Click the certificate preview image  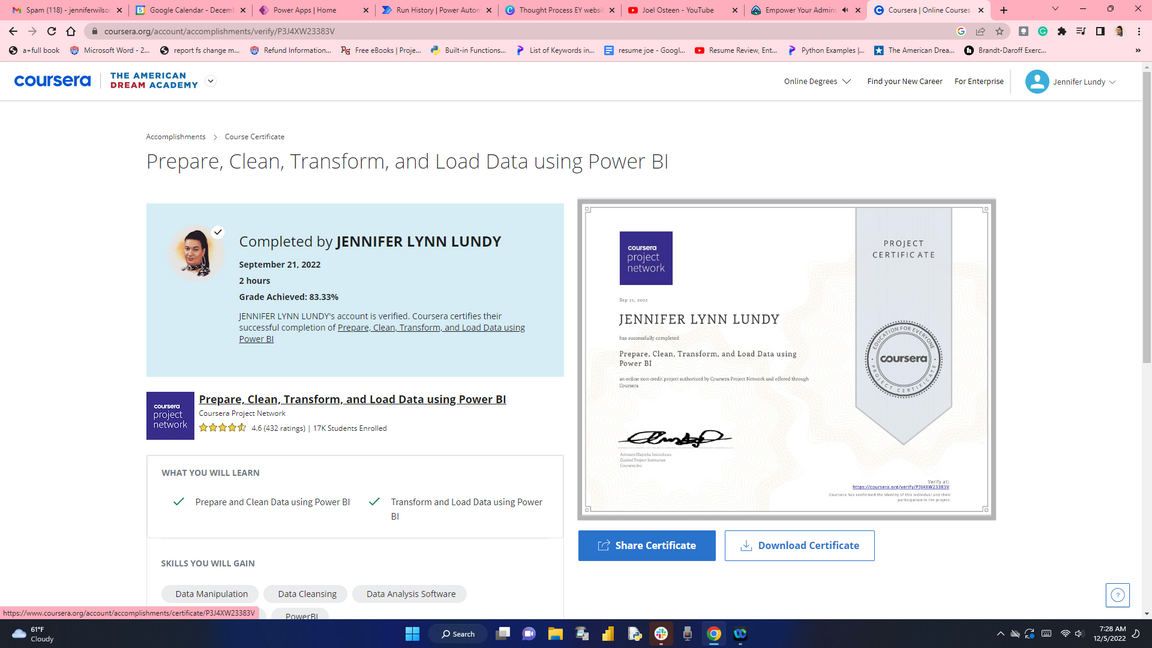(786, 359)
